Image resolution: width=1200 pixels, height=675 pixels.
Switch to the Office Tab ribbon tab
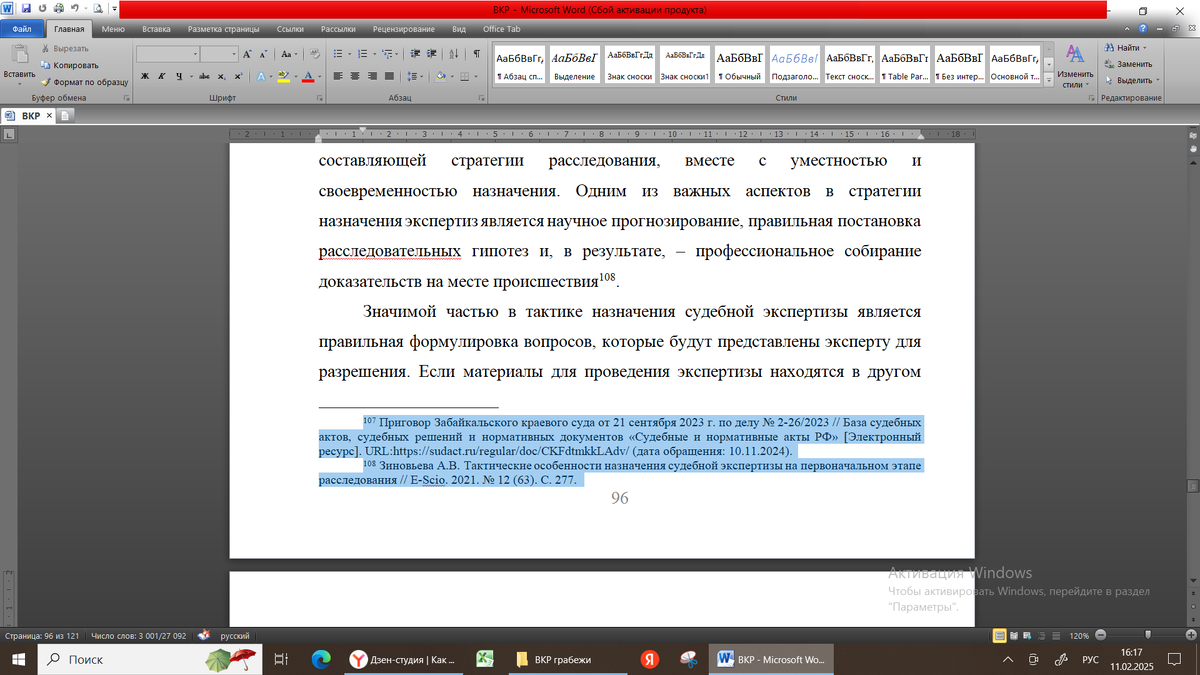point(501,29)
